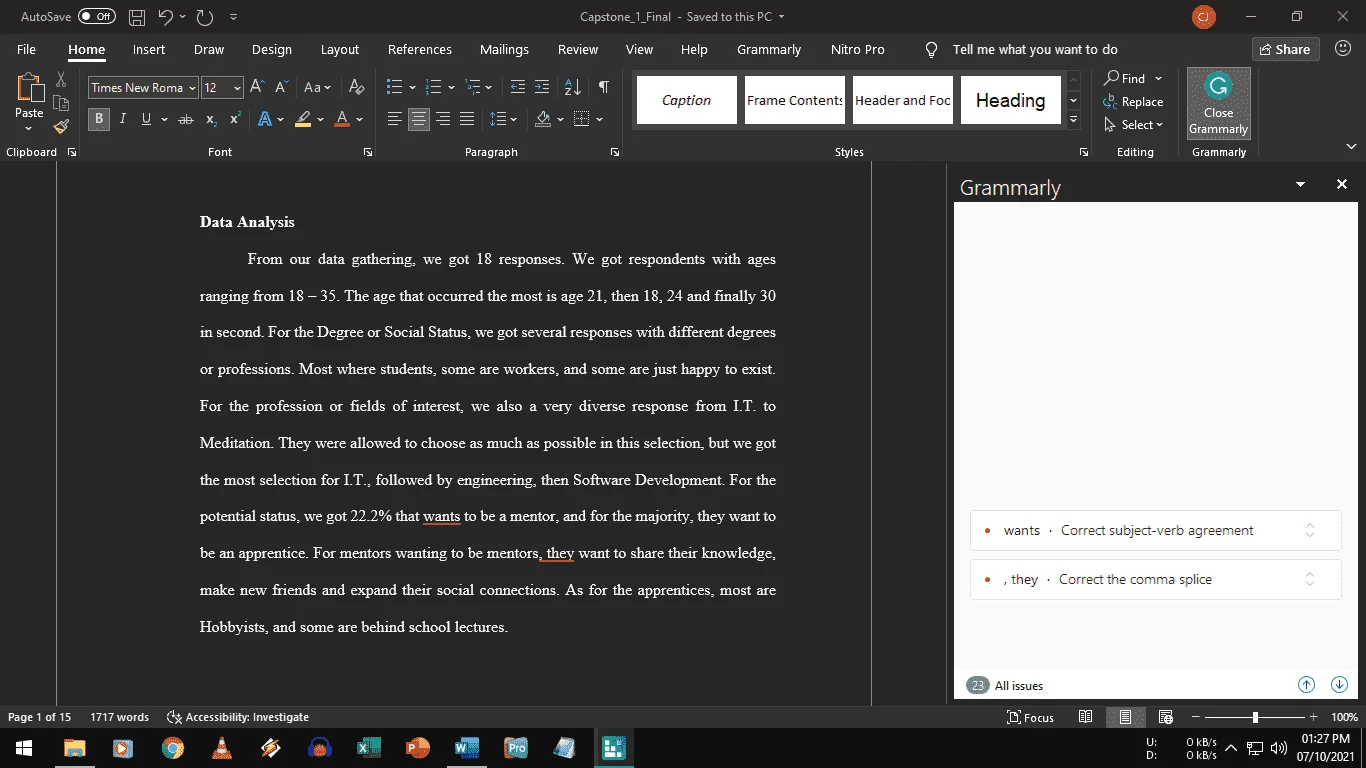Open the font name dropdown
1366x768 pixels.
click(x=192, y=88)
